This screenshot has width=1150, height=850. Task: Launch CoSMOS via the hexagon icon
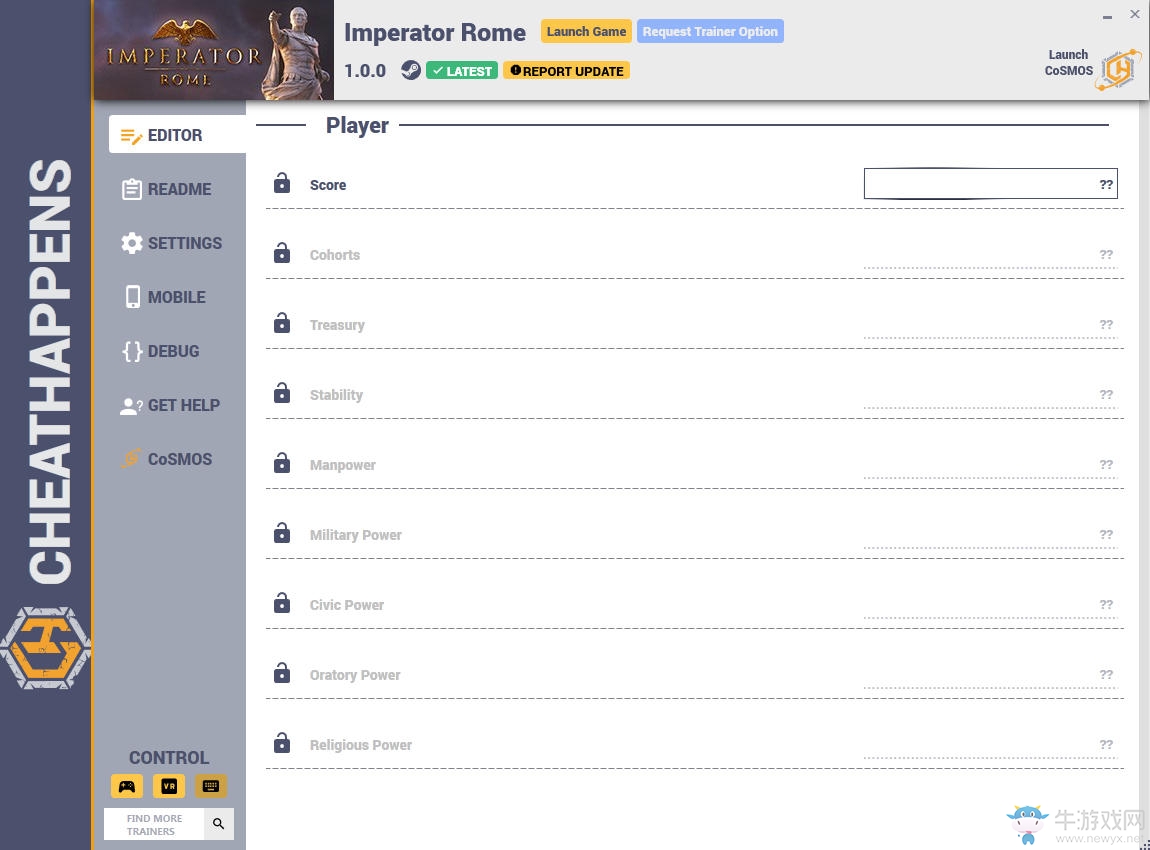1118,70
